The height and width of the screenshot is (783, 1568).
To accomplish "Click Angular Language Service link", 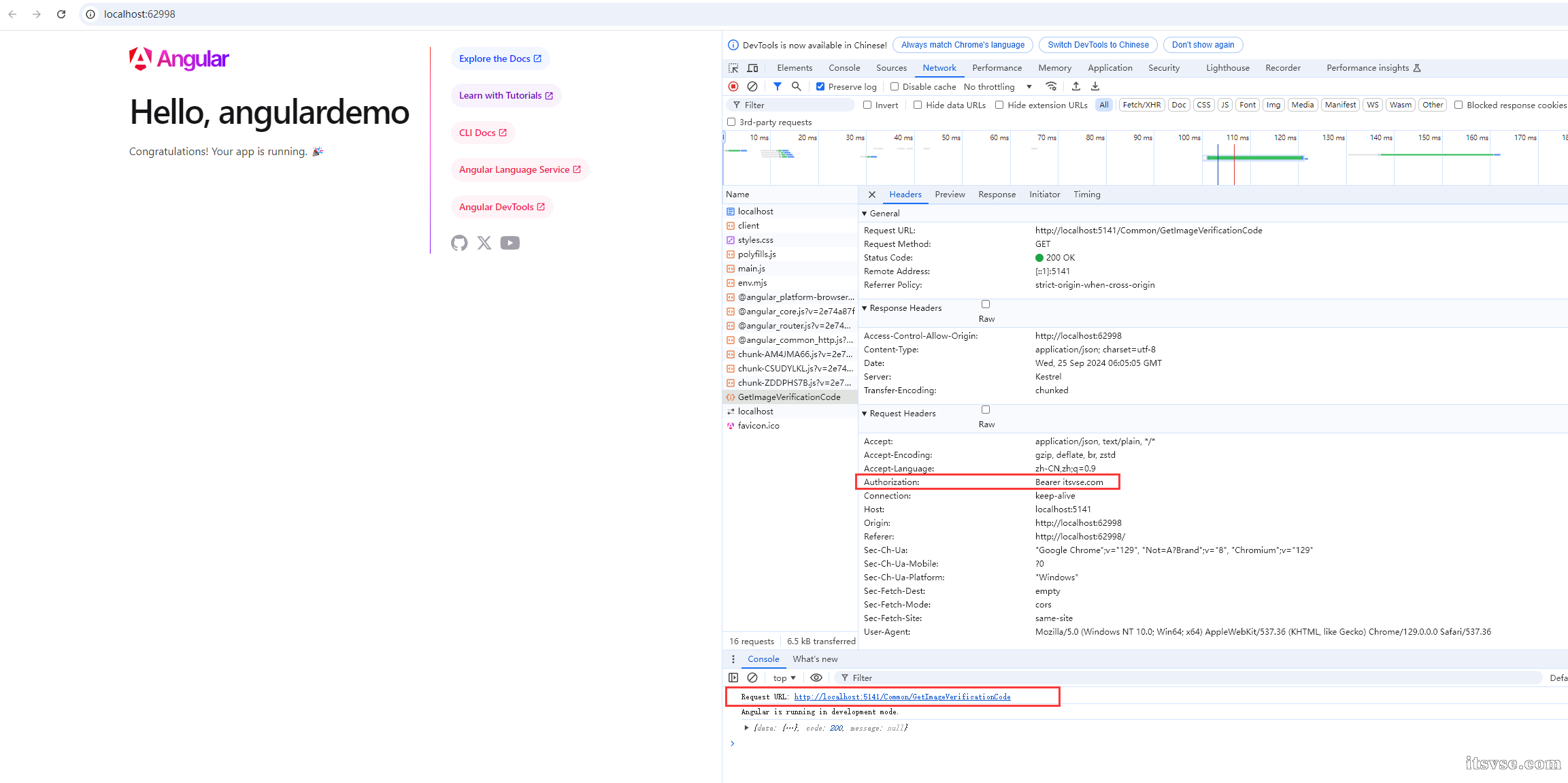I will coord(520,169).
